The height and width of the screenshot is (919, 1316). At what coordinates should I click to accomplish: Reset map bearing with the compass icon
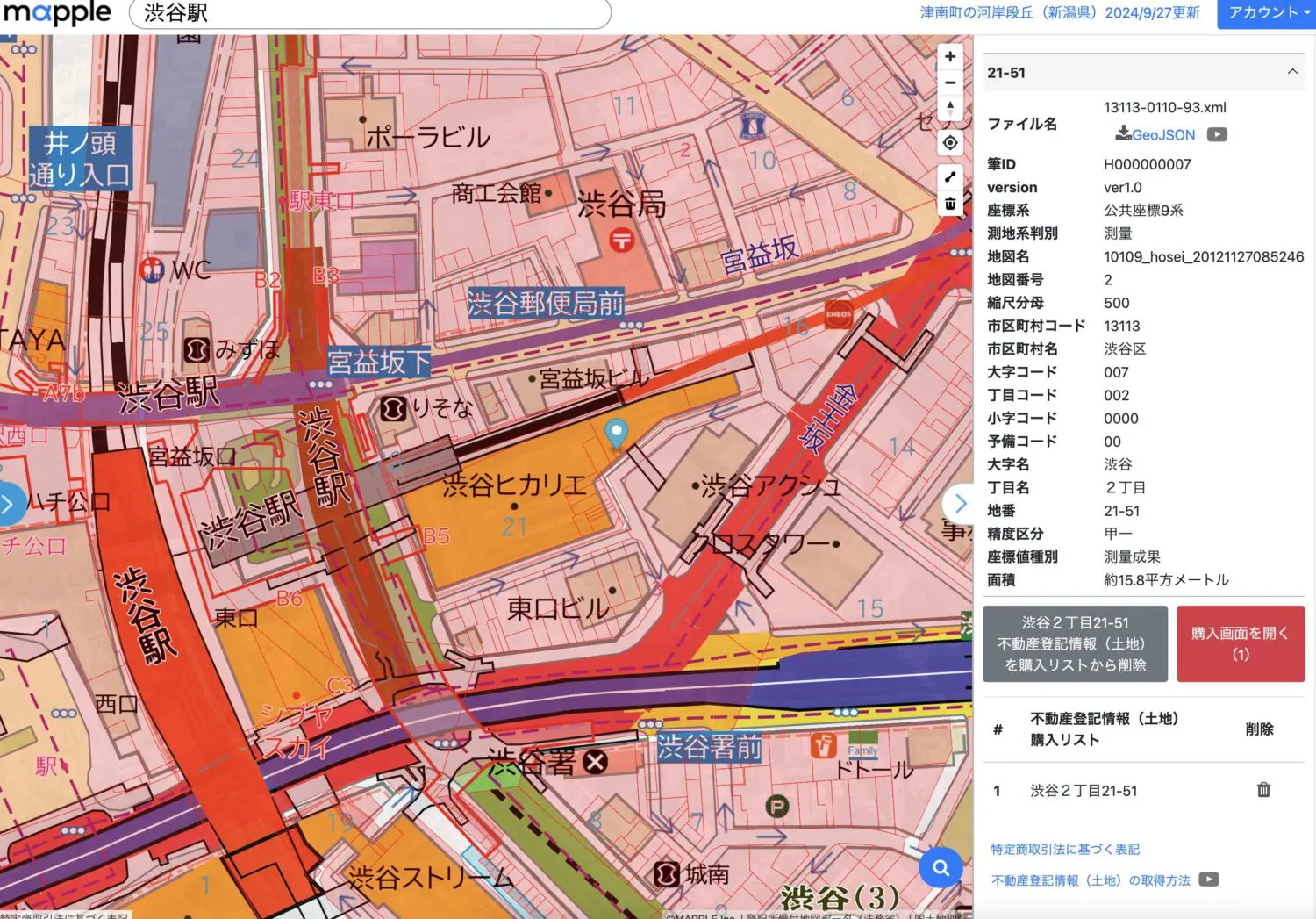click(x=950, y=107)
